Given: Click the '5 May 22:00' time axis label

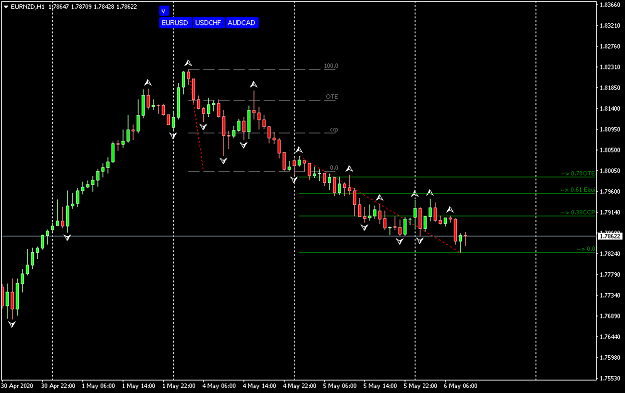Looking at the screenshot, I should (x=421, y=386).
